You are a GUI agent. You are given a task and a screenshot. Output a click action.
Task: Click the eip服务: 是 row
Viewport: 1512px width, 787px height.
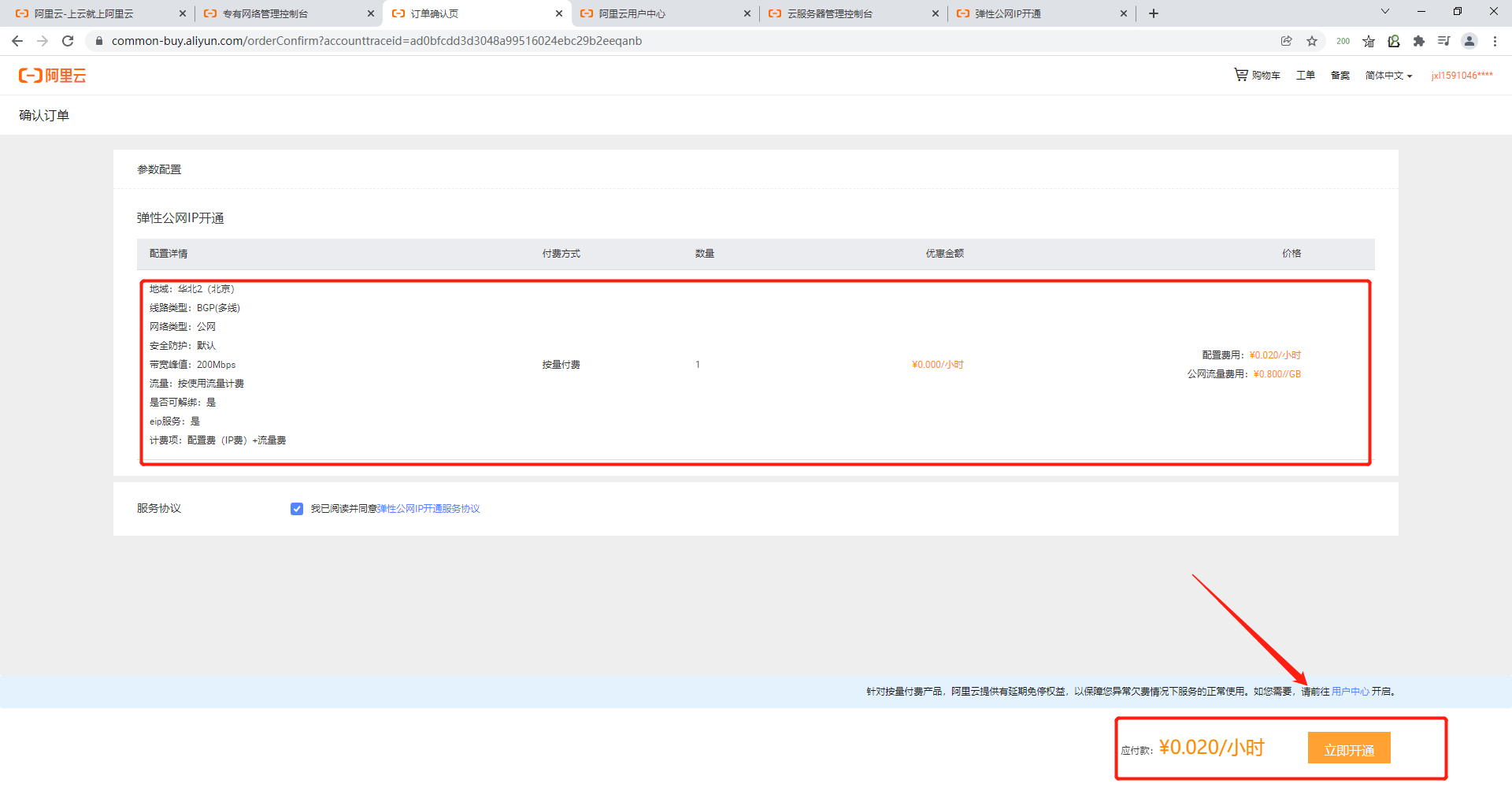point(175,421)
